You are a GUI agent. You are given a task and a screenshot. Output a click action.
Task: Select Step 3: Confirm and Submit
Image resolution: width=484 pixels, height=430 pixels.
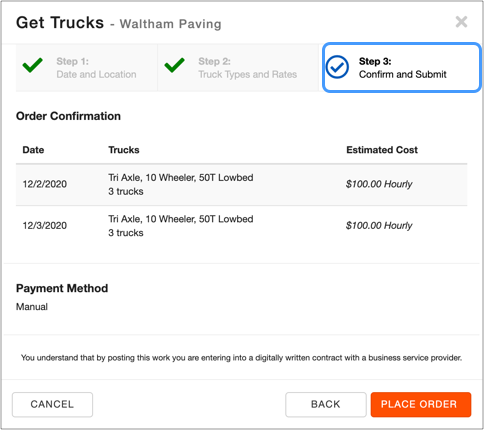(401, 68)
